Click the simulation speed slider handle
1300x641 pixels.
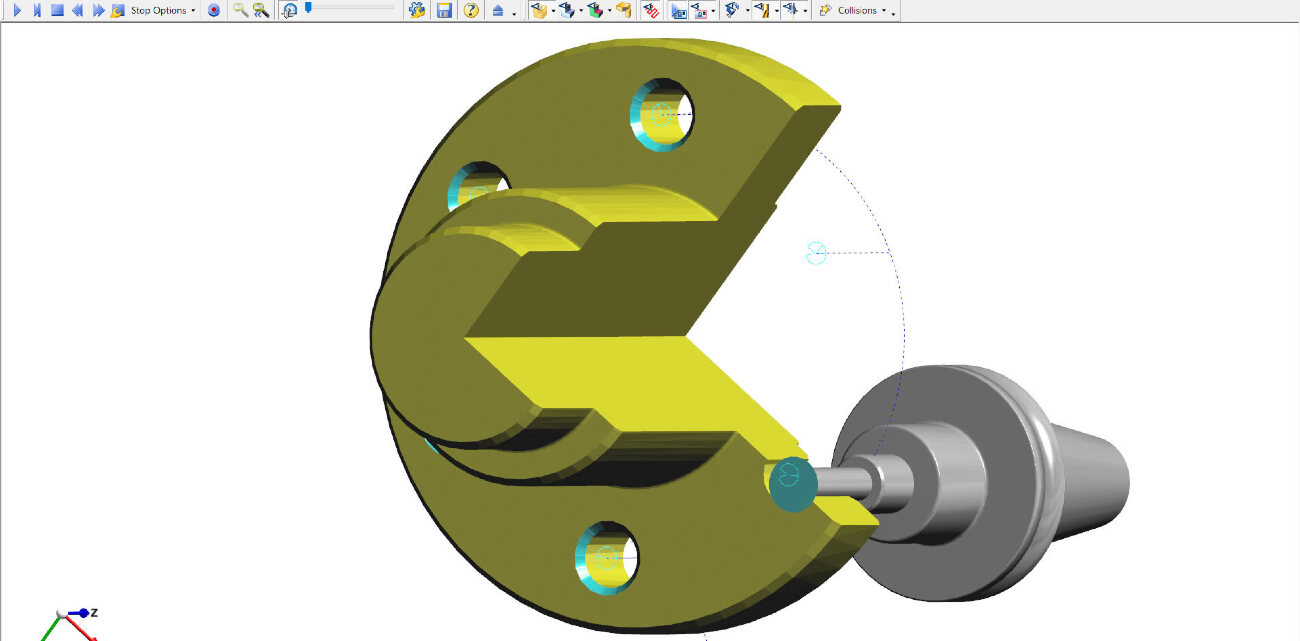(308, 7)
